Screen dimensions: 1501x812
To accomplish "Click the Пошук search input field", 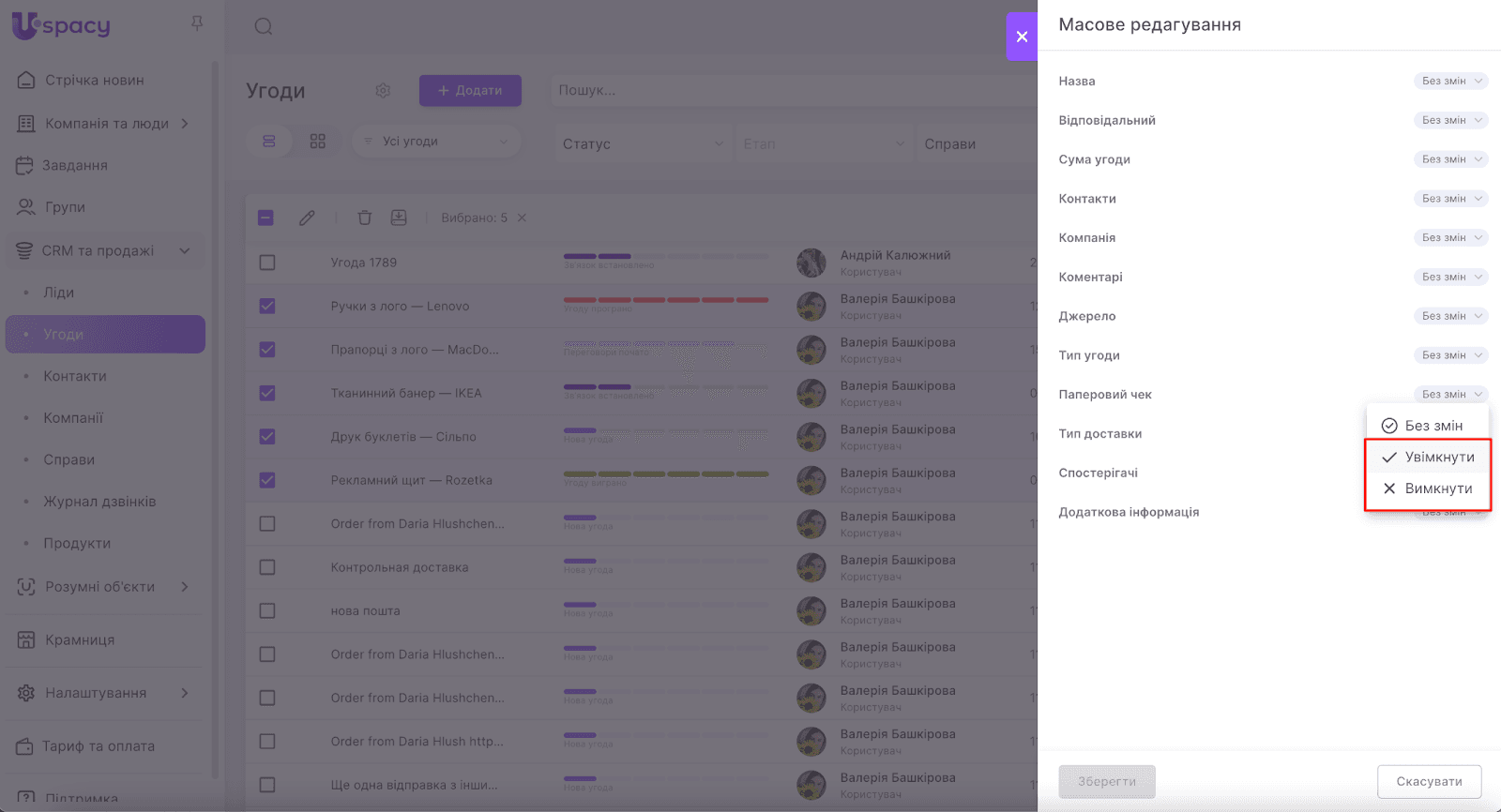I will (788, 91).
